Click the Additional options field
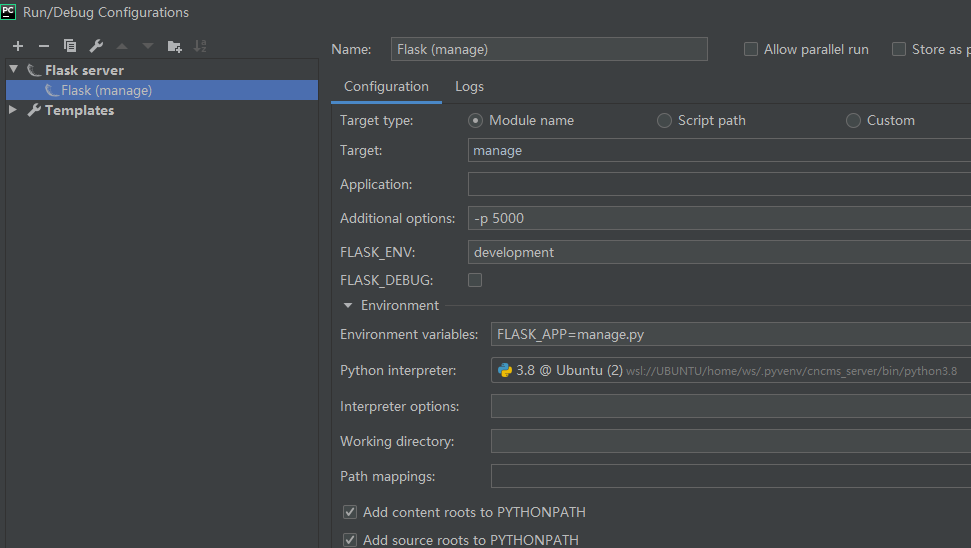The width and height of the screenshot is (971, 548). tap(720, 219)
